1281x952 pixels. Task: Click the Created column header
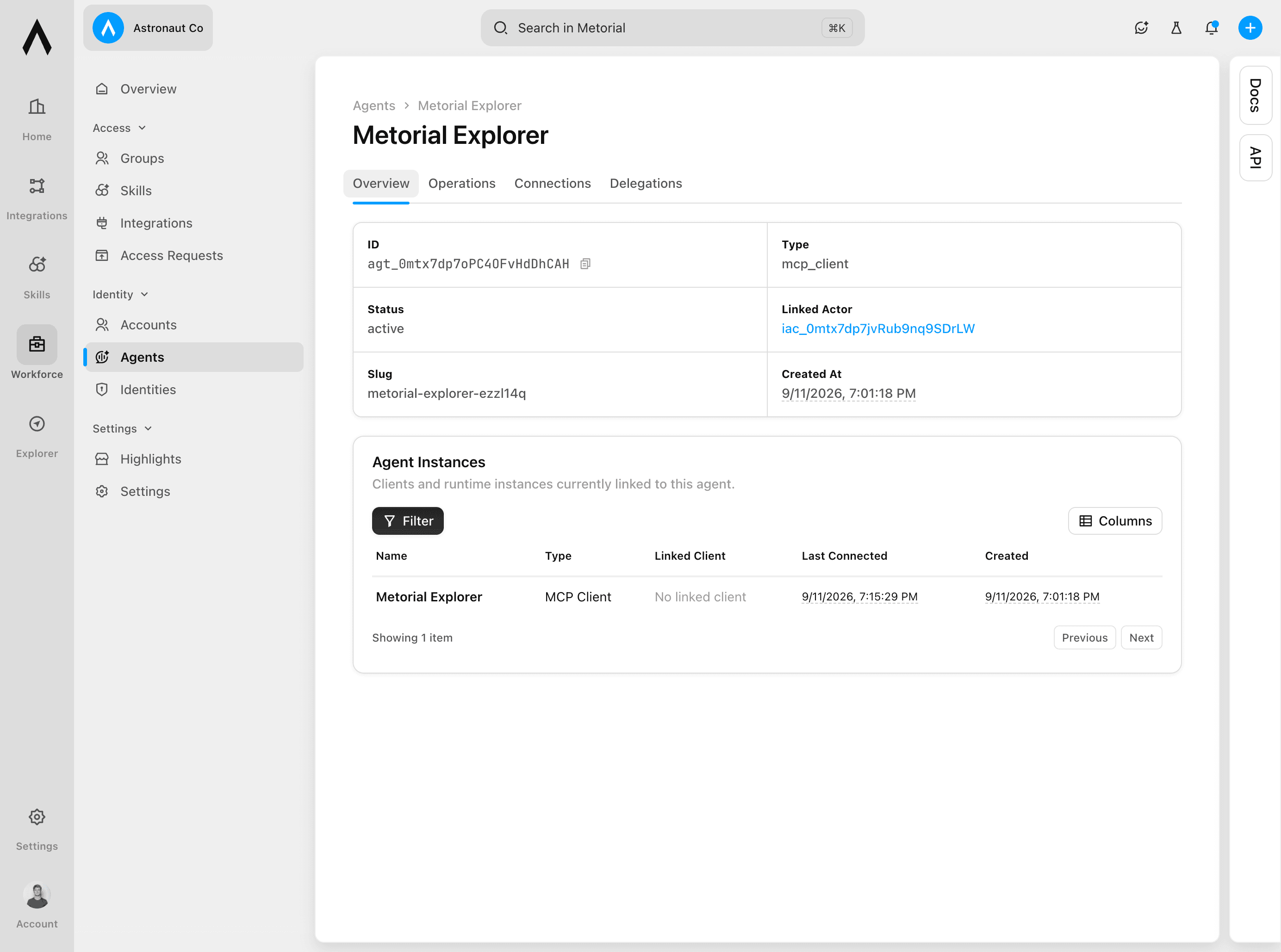(x=1007, y=556)
